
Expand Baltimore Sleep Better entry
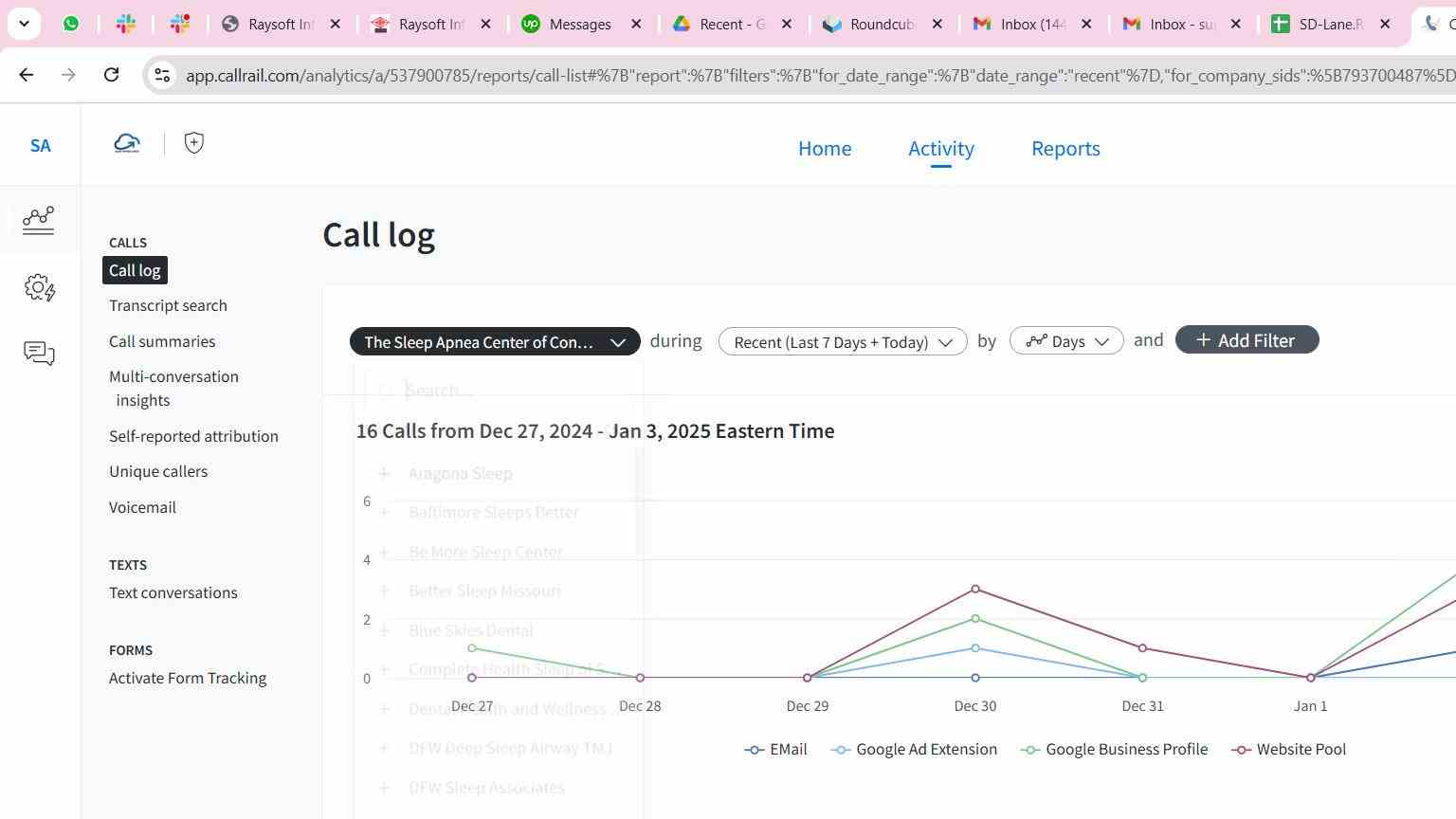pos(384,512)
